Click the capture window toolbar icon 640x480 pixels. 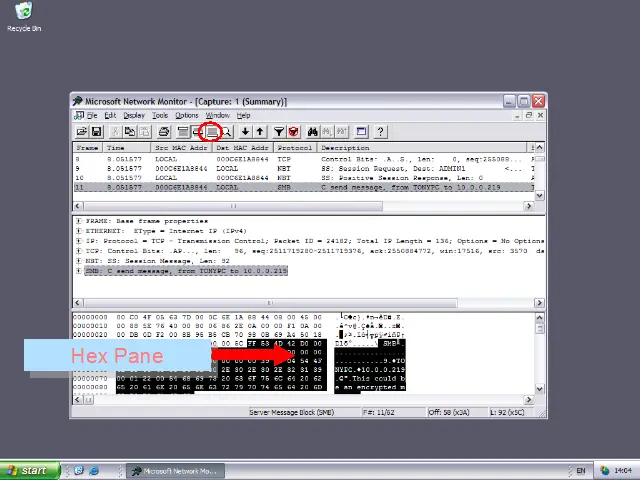tap(361, 131)
